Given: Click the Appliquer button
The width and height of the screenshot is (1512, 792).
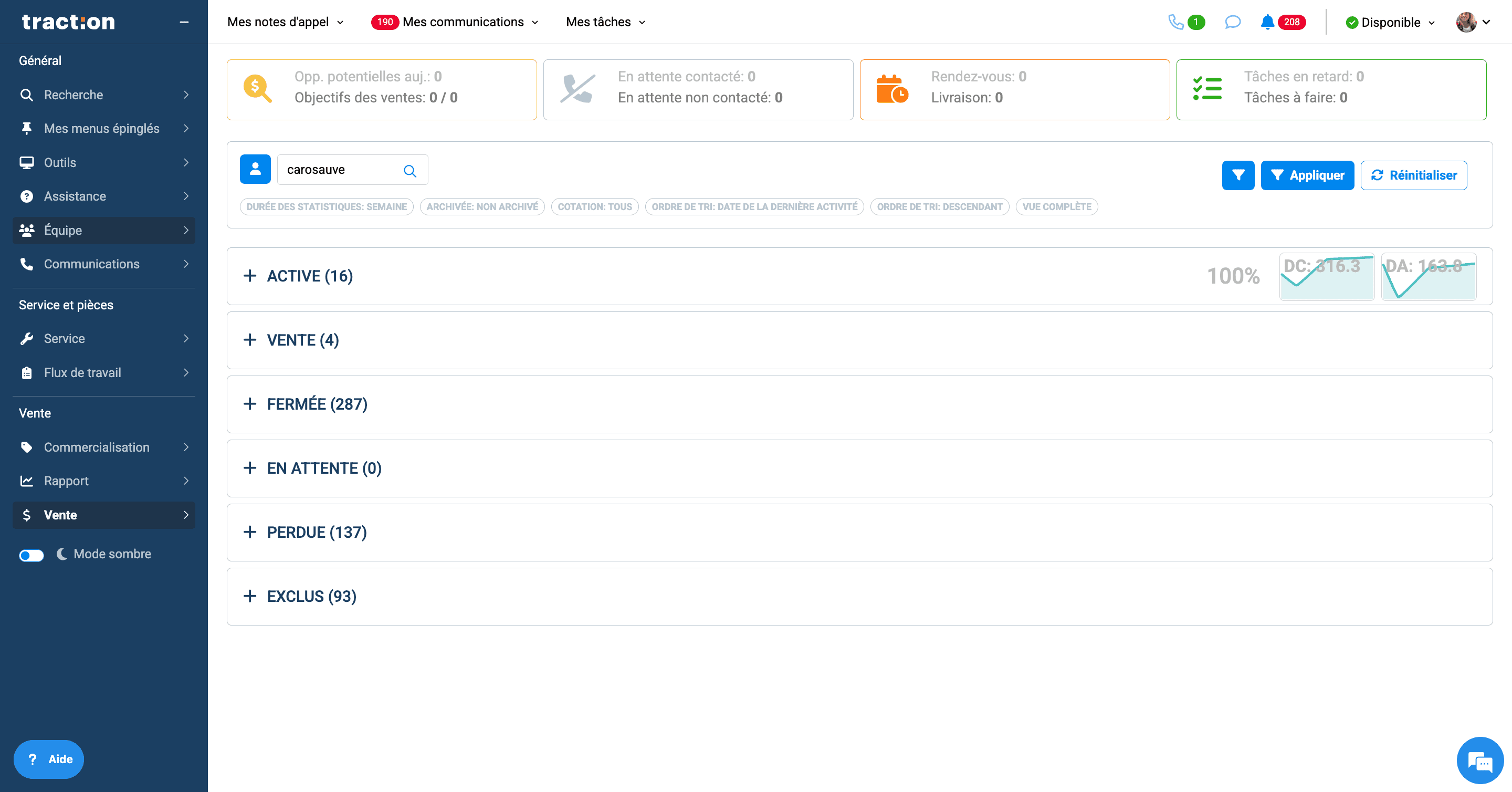Looking at the screenshot, I should [x=1307, y=175].
